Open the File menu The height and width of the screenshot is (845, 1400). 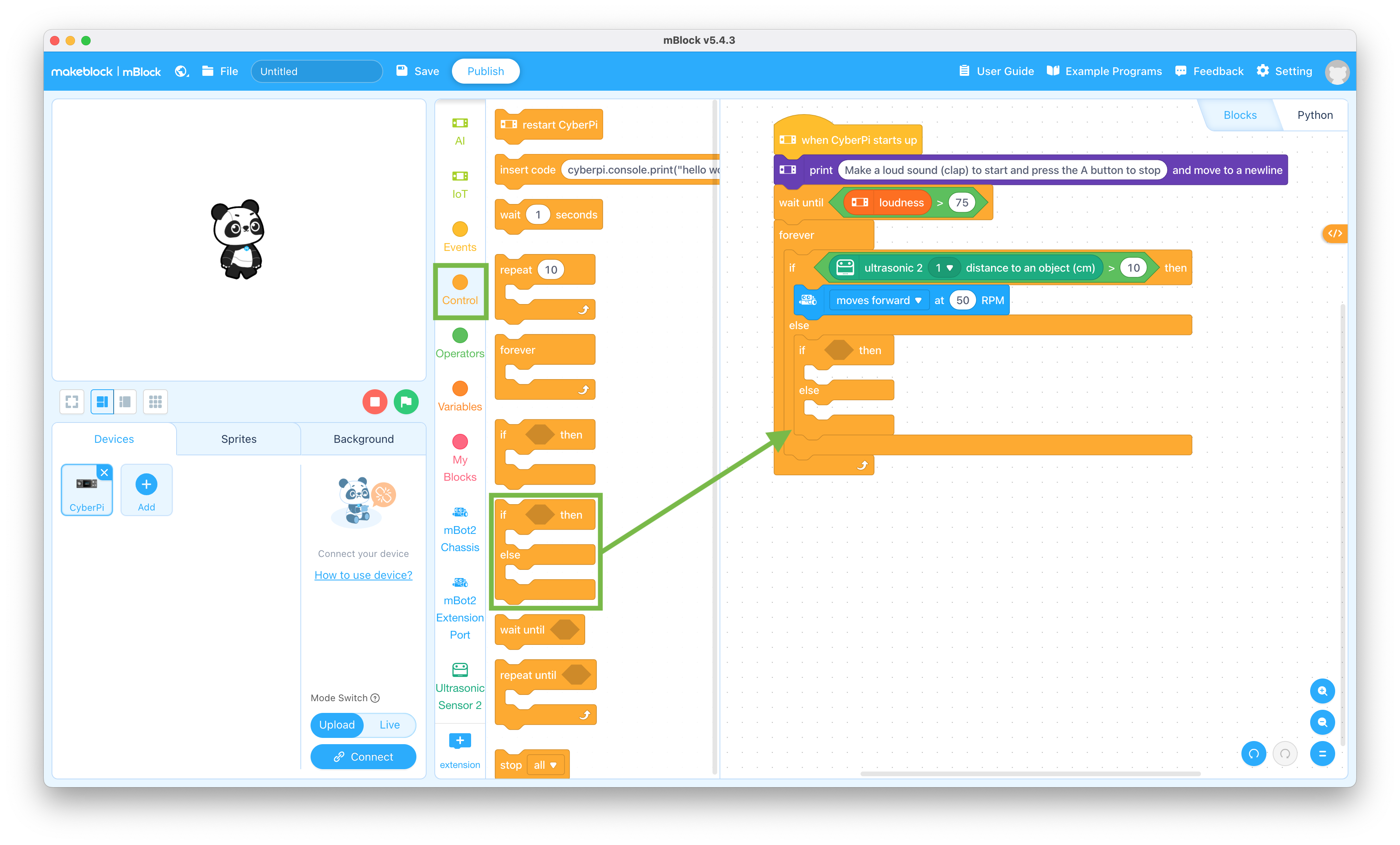pos(220,71)
